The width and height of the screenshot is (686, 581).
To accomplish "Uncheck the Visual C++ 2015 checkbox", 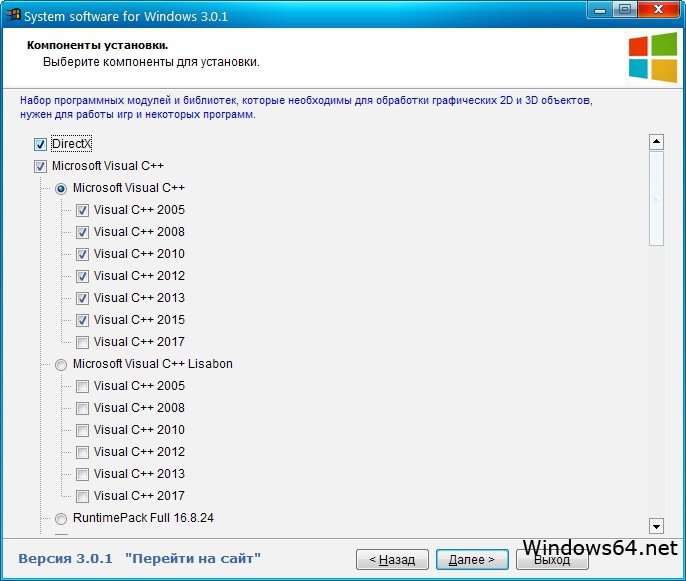I will click(82, 320).
